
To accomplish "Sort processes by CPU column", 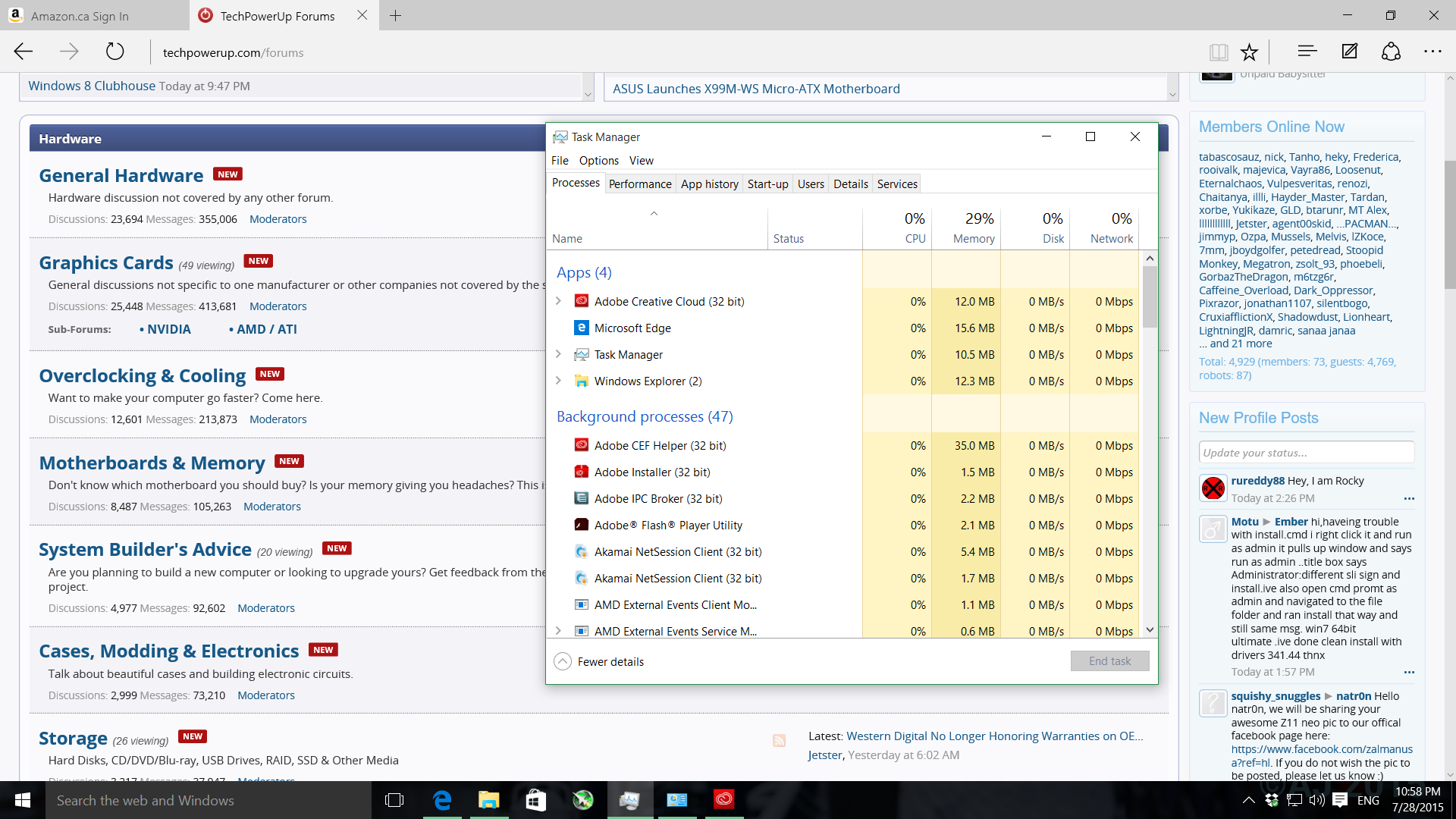I will coord(897,227).
